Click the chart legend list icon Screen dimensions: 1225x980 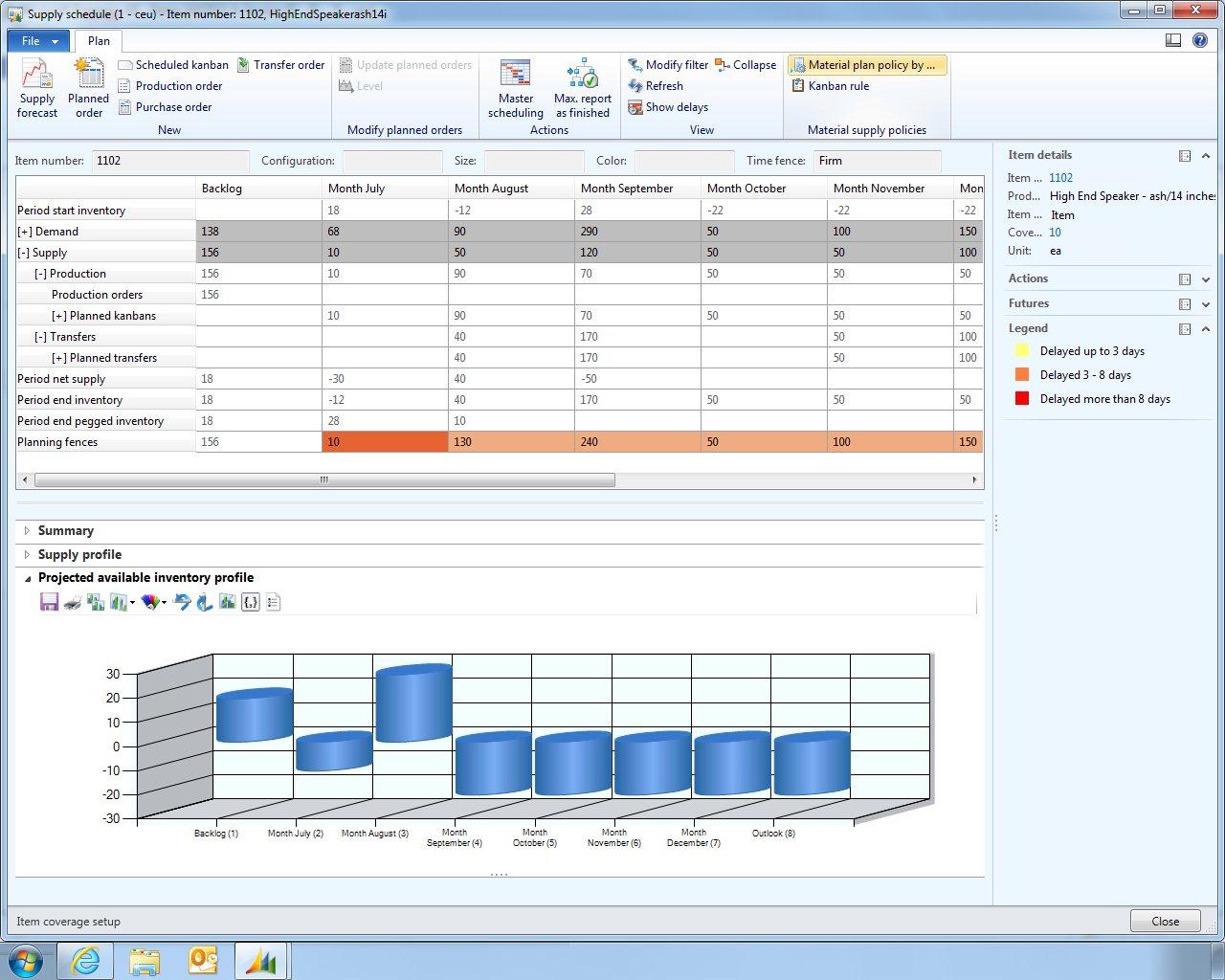(274, 602)
